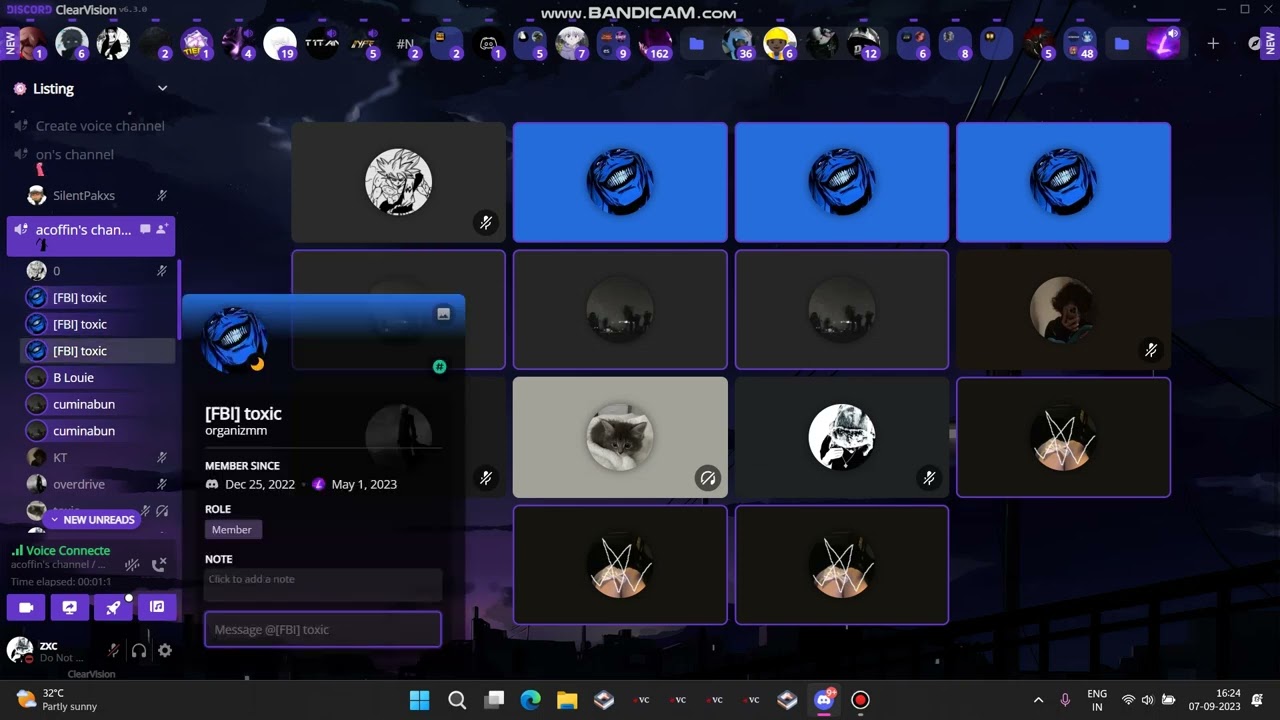Focus the Message @[FBI] toxic field
Viewport: 1280px width, 720px height.
[323, 630]
